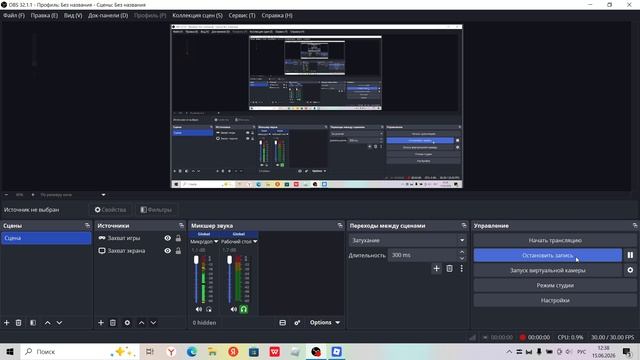Add a new source with plus icon

coord(101,322)
